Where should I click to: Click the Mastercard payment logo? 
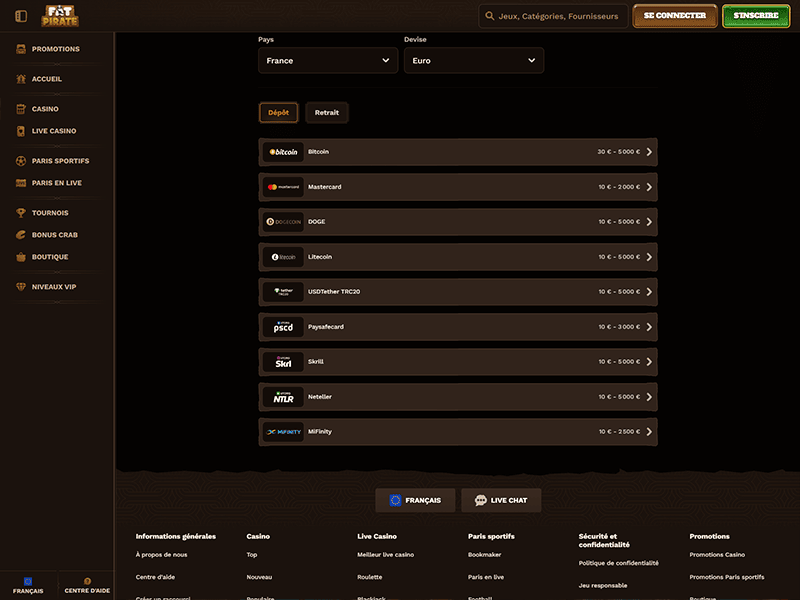pyautogui.click(x=283, y=187)
